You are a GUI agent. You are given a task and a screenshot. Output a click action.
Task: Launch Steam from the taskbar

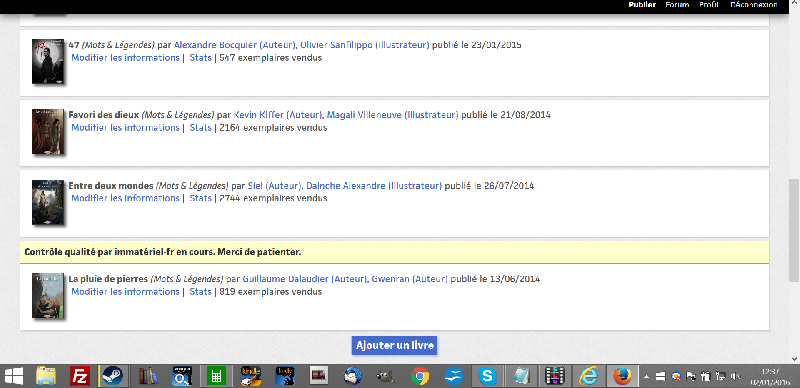click(113, 376)
